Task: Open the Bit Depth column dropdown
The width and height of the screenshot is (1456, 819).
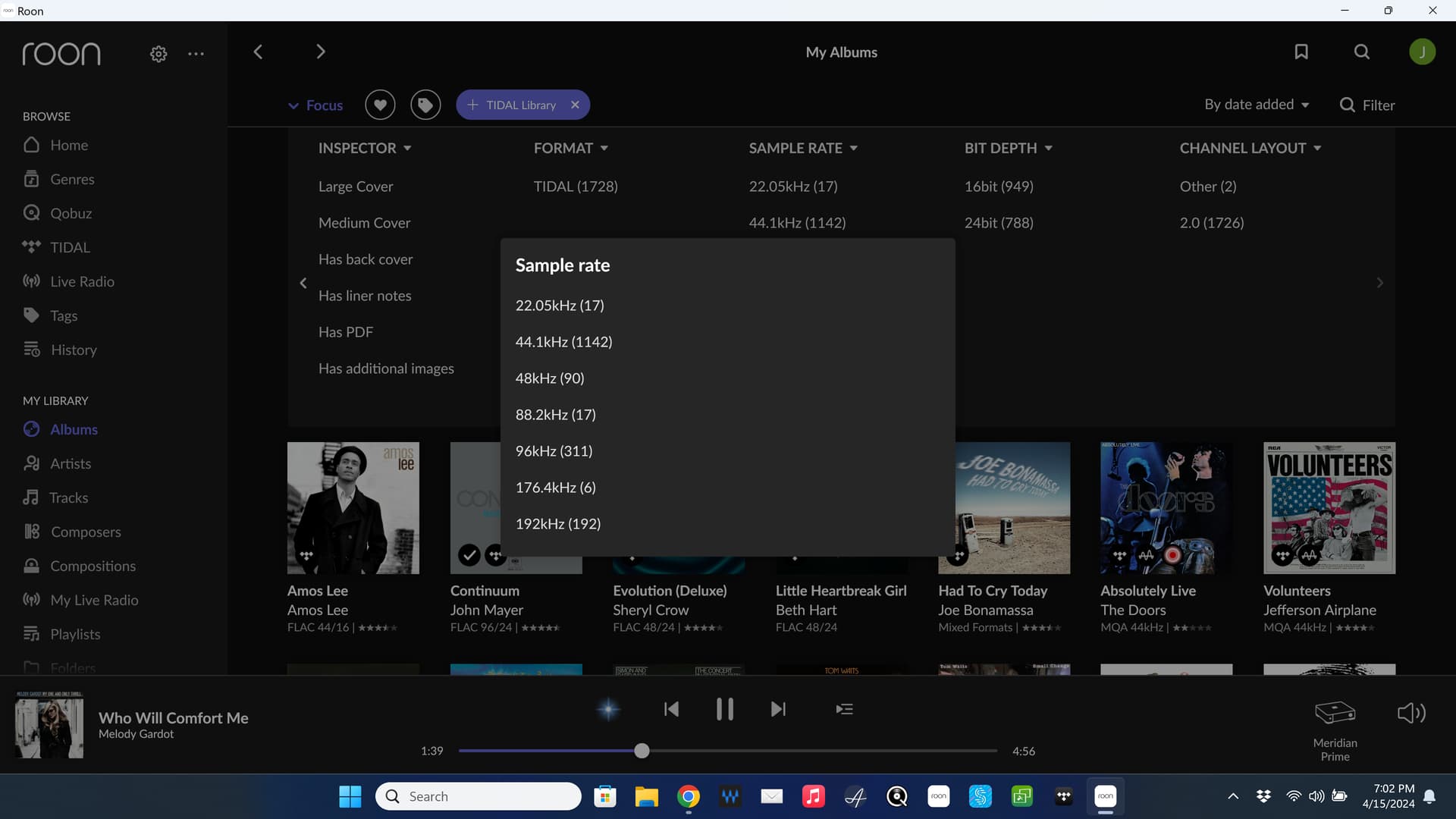Action: (x=1008, y=148)
